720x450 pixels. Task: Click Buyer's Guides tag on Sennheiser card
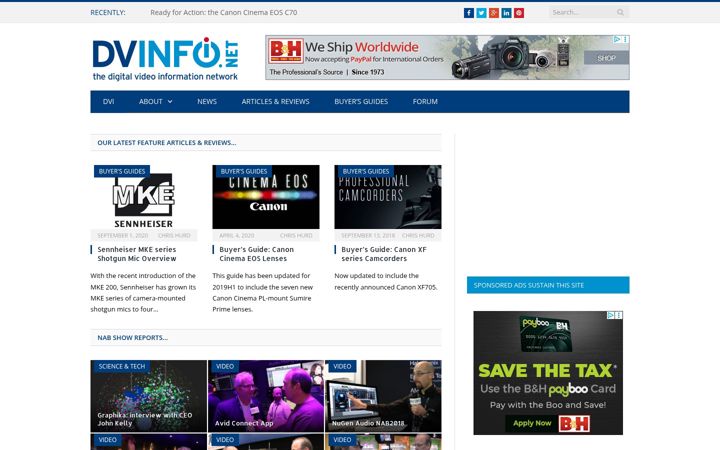point(122,171)
